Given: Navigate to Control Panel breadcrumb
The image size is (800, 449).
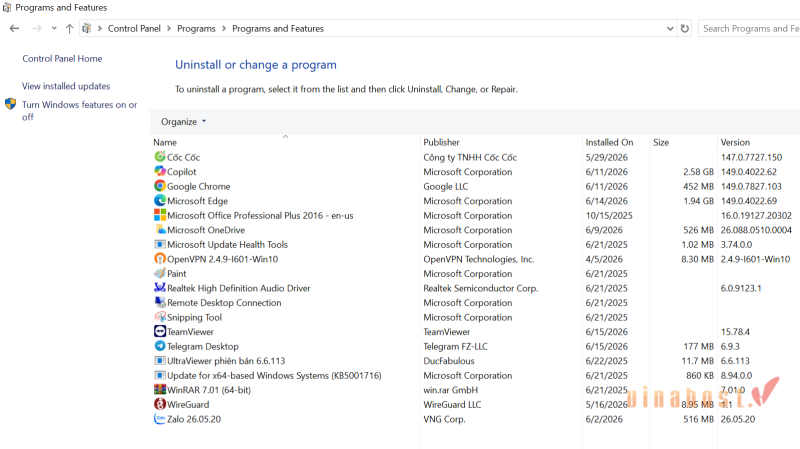Looking at the screenshot, I should [x=134, y=29].
